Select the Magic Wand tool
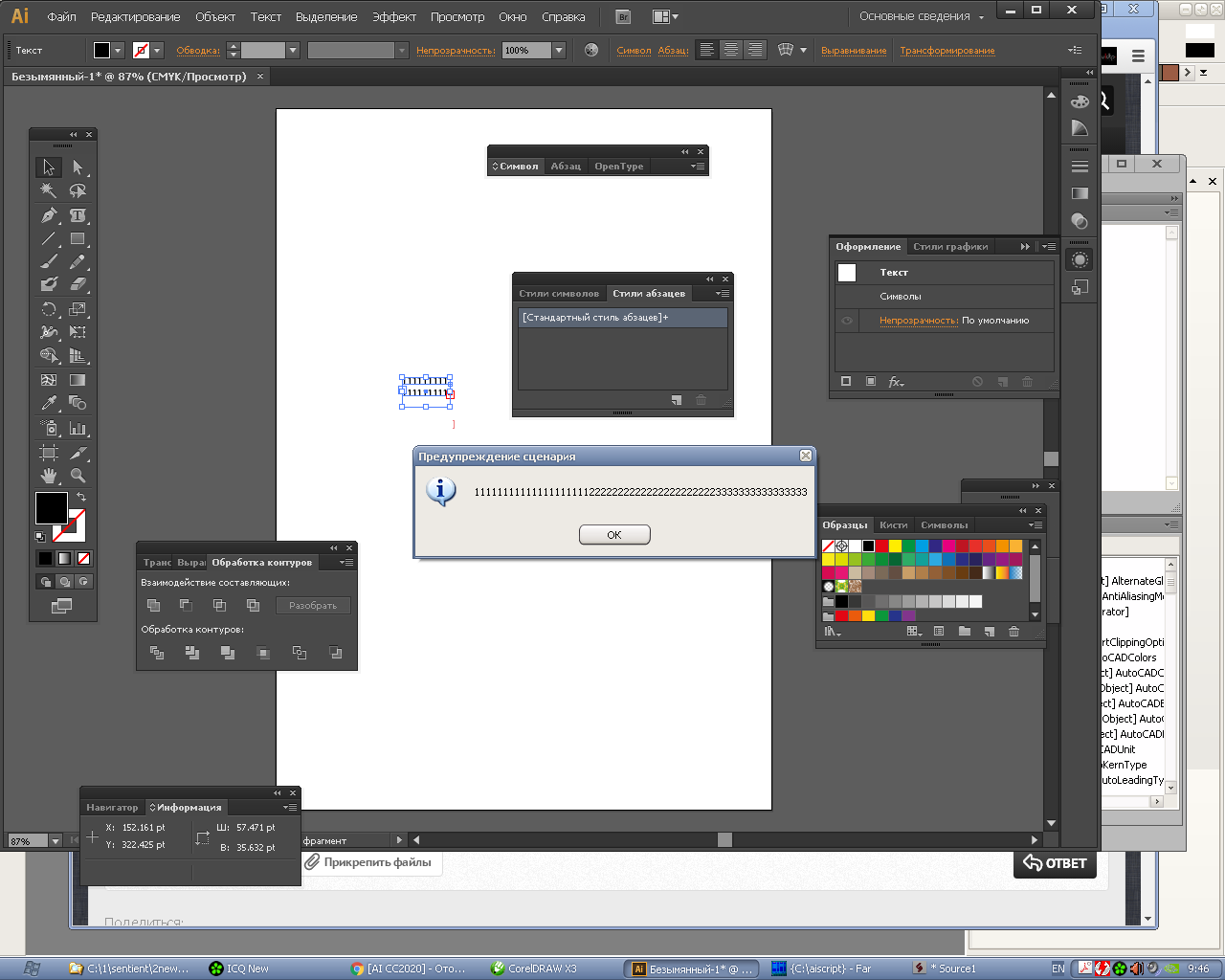Viewport: 1225px width, 980px height. tap(49, 190)
